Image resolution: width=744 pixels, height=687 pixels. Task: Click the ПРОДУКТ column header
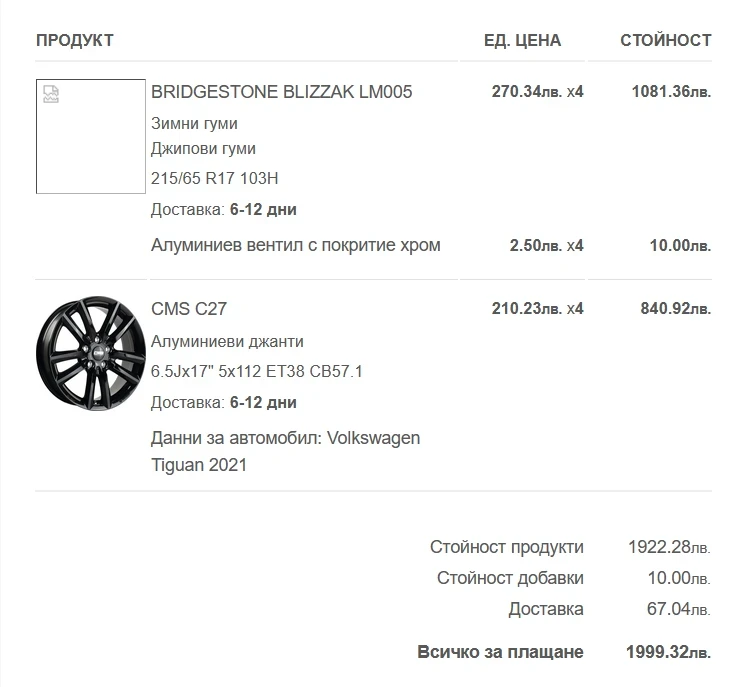(75, 41)
